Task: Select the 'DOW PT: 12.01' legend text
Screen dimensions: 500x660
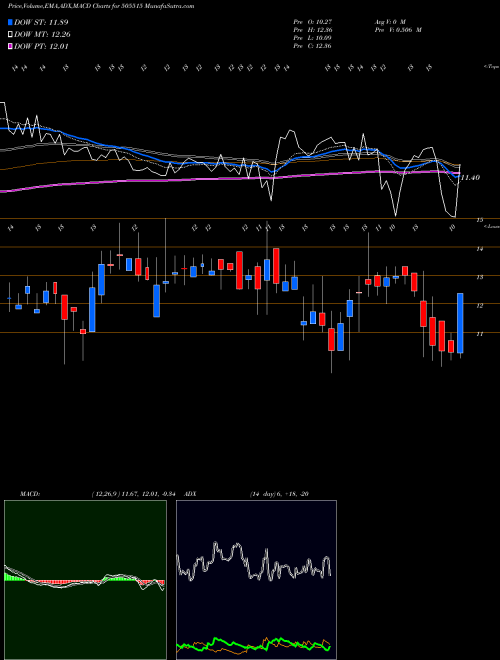Action: (41, 46)
